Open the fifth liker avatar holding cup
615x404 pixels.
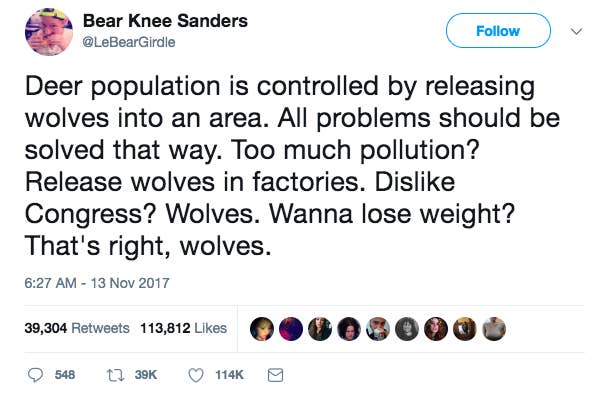(378, 328)
